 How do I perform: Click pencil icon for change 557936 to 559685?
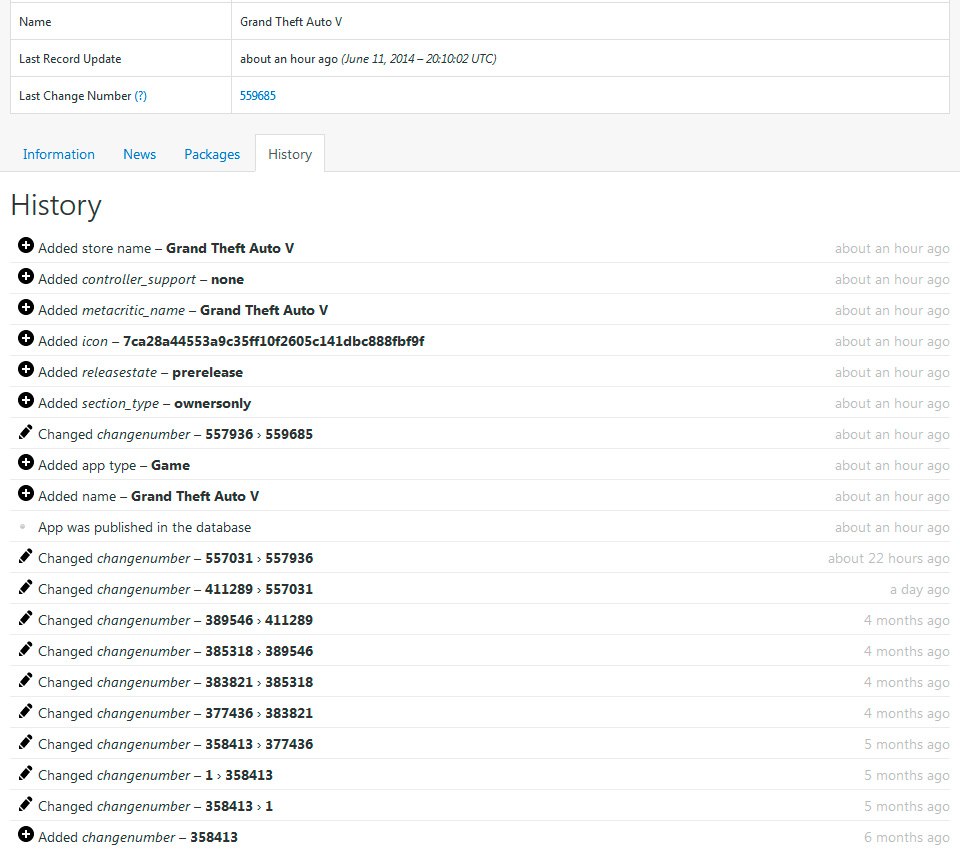[25, 432]
